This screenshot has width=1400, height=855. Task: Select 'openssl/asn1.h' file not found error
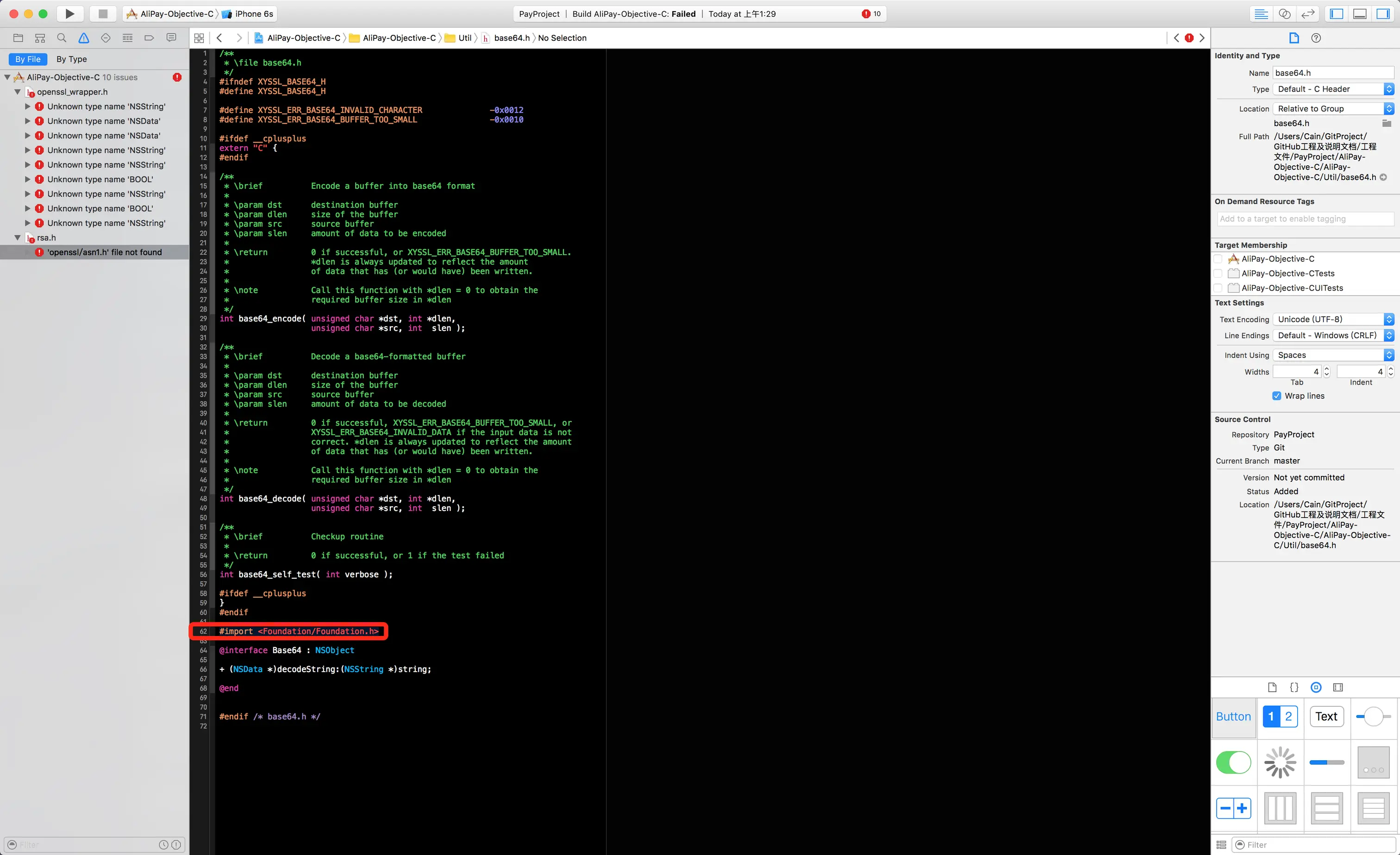[105, 252]
